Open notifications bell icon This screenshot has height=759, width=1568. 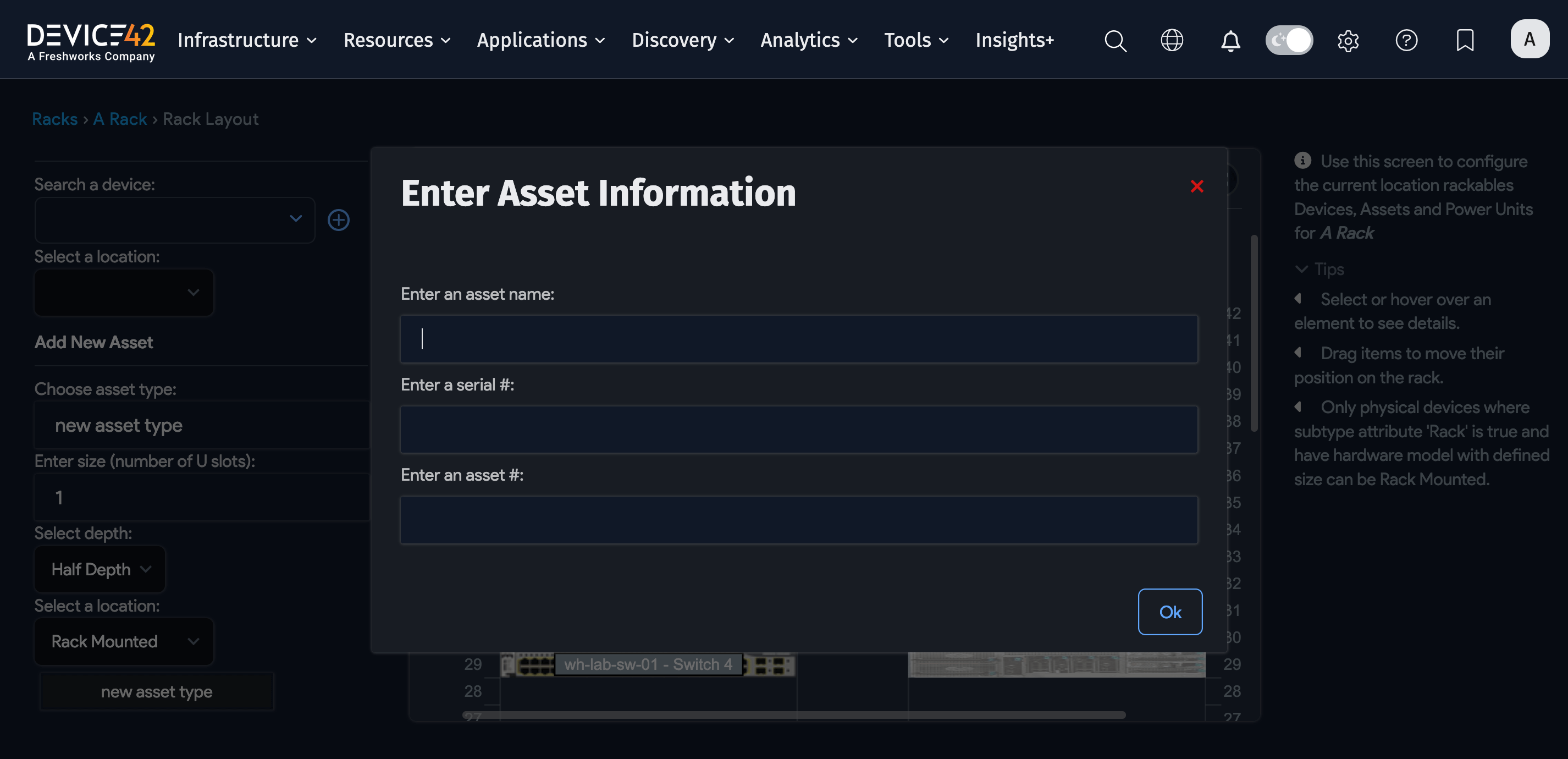click(1230, 40)
